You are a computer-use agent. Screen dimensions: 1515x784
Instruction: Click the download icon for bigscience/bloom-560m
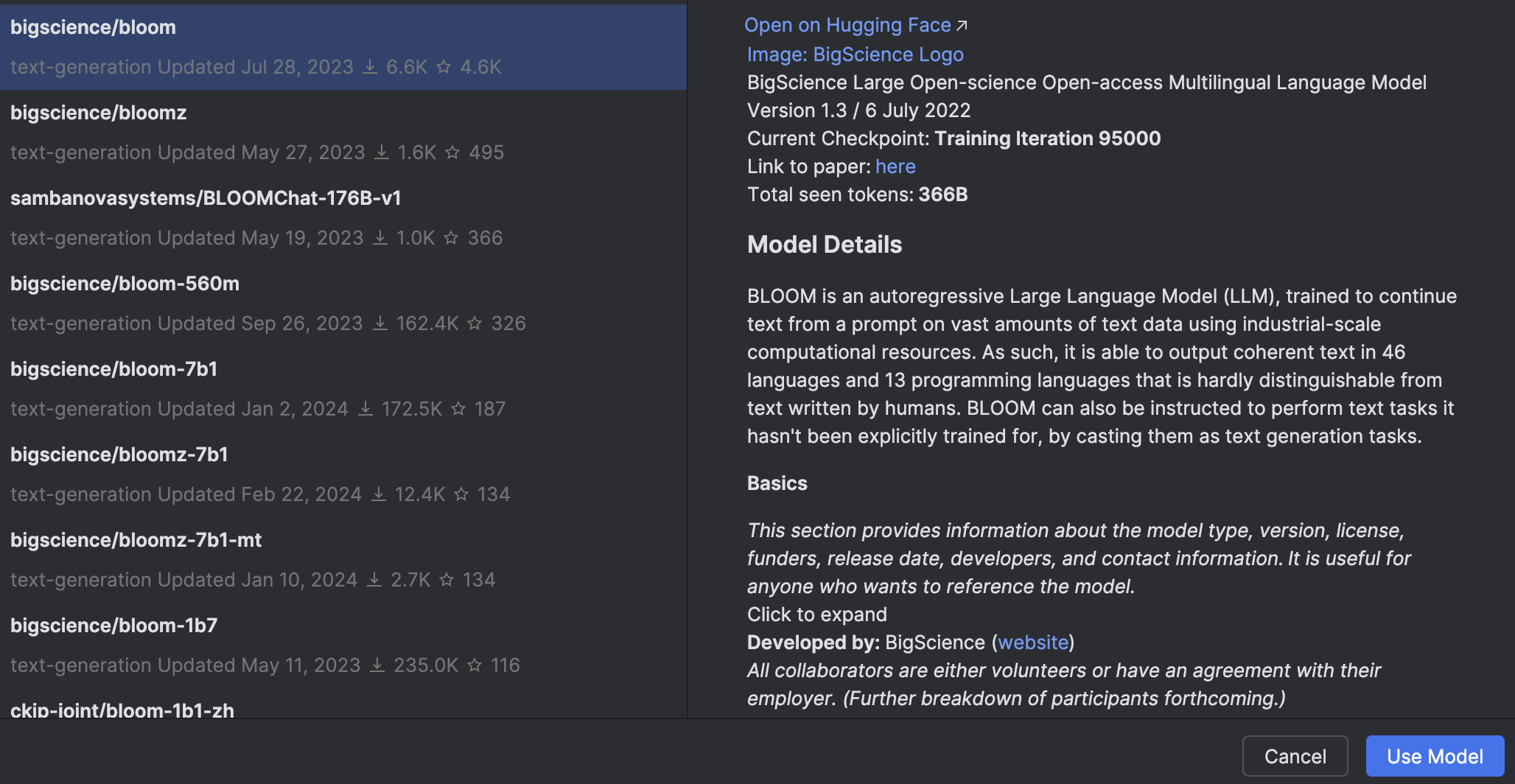379,323
